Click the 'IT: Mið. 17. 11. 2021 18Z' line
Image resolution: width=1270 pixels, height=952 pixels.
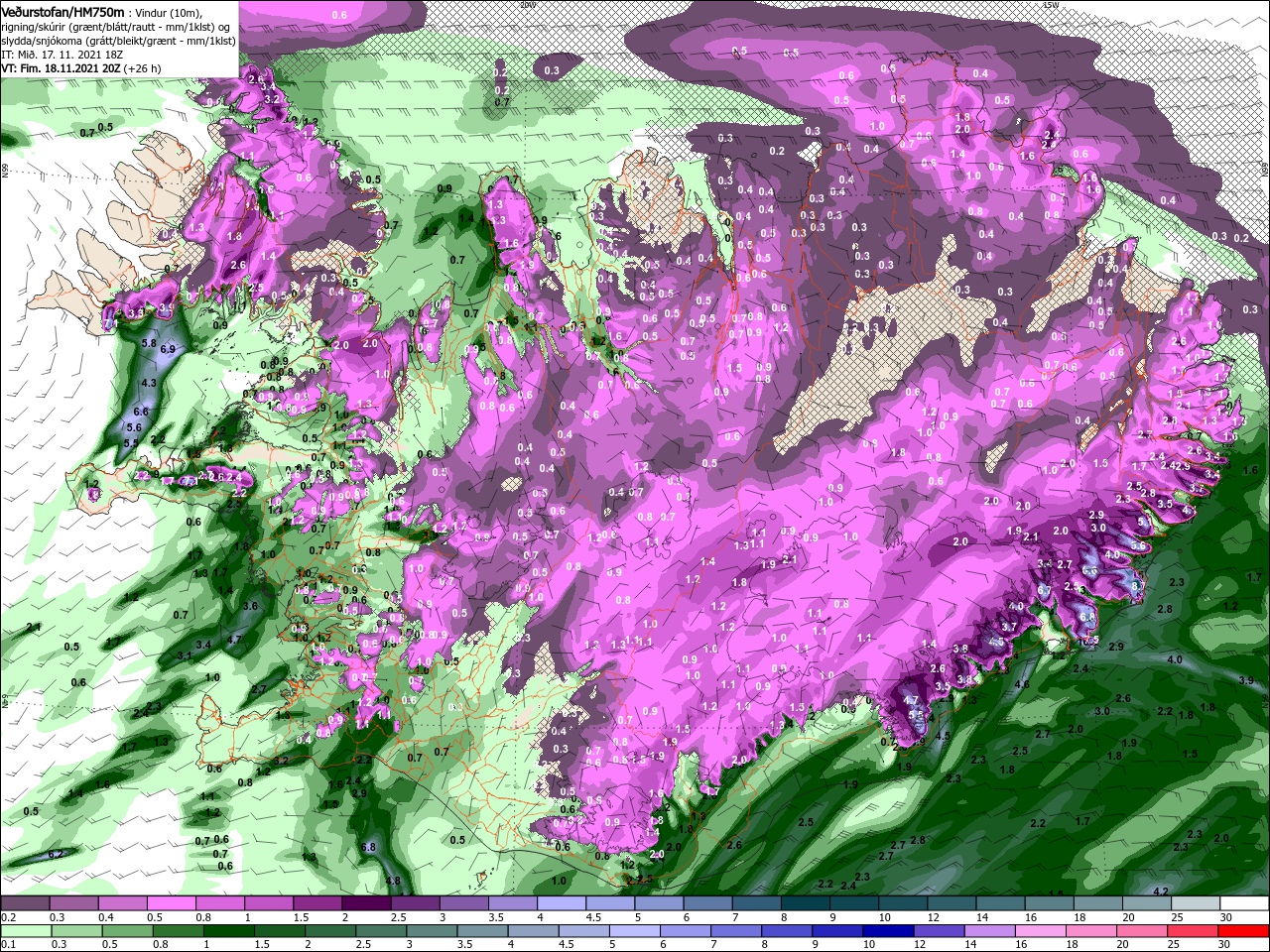coord(64,55)
